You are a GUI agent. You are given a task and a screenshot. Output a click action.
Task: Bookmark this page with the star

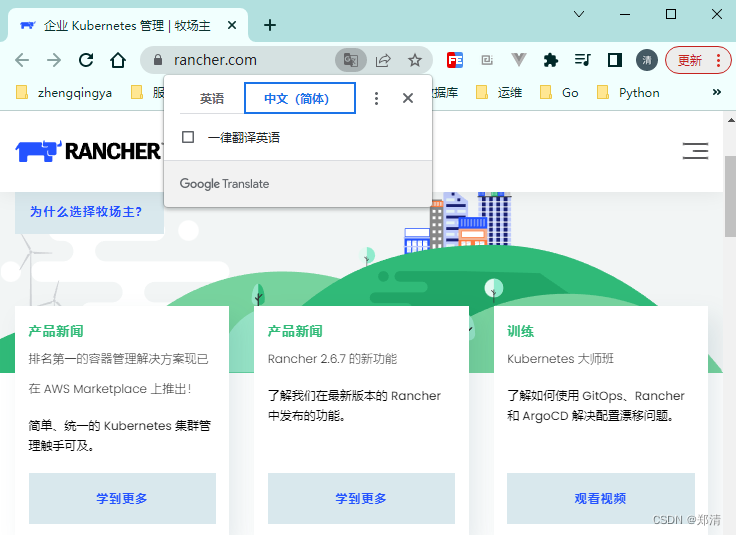pyautogui.click(x=414, y=60)
